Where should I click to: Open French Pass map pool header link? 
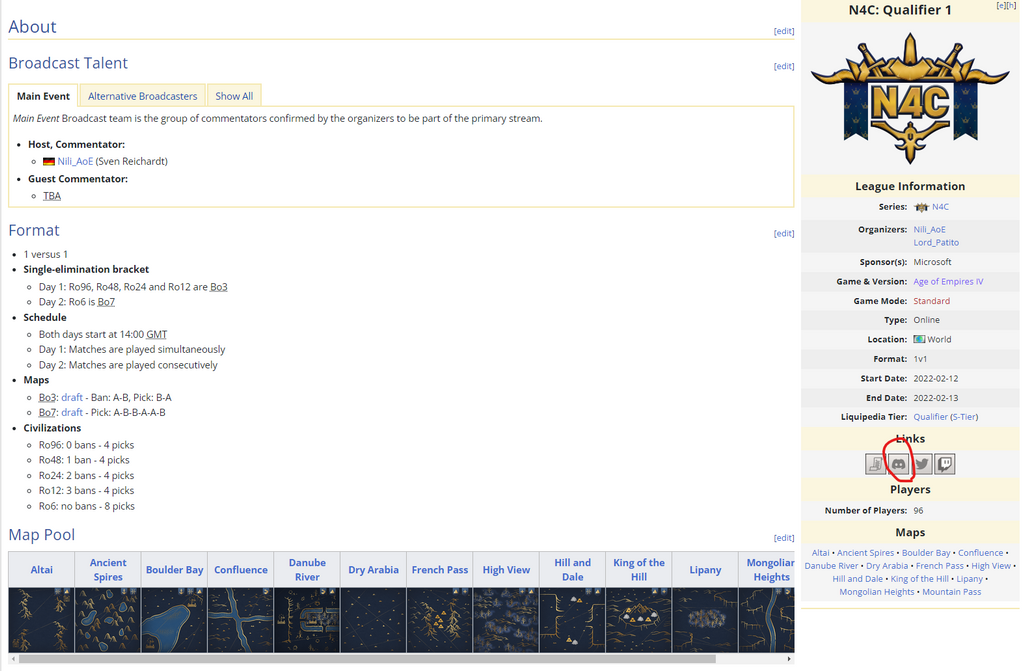click(x=440, y=570)
